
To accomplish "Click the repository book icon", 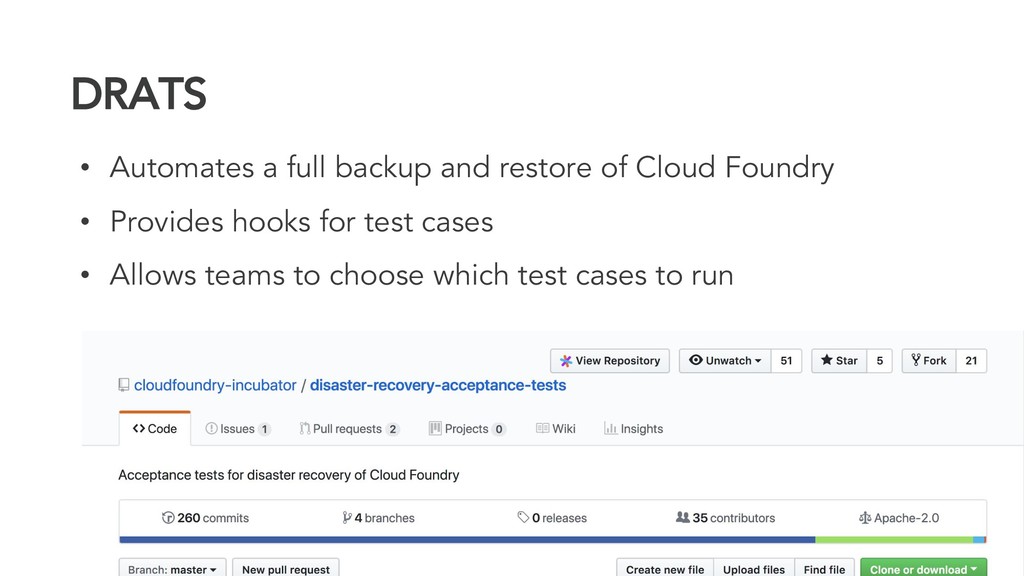I will coord(124,385).
